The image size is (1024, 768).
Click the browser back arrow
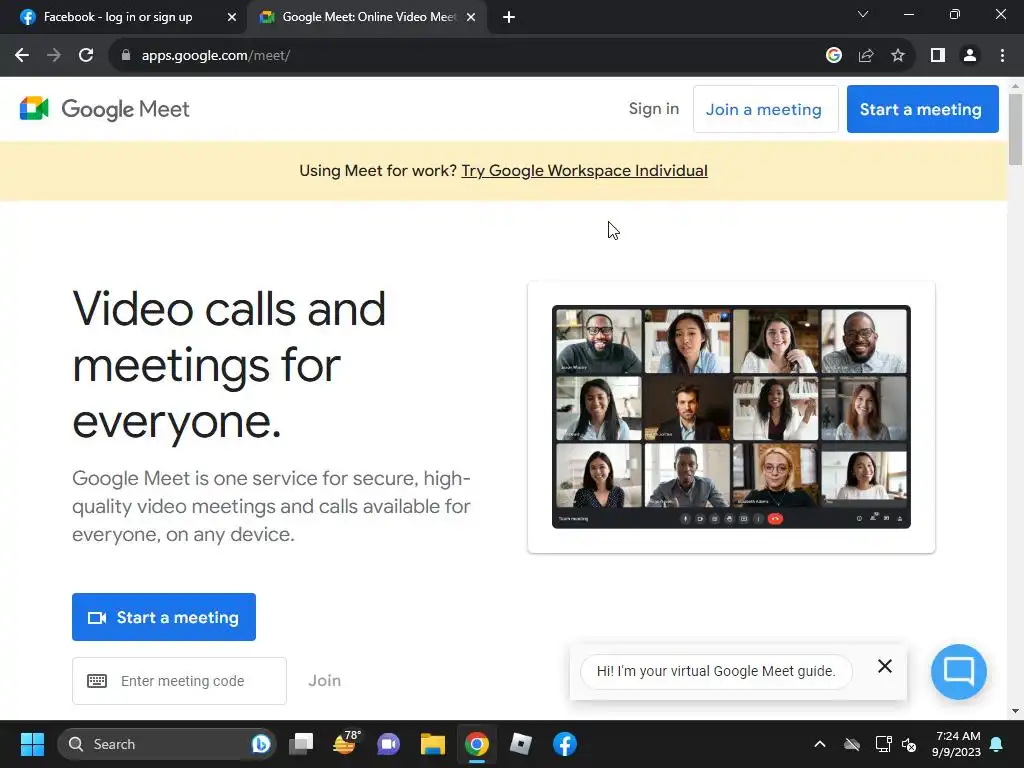(22, 56)
